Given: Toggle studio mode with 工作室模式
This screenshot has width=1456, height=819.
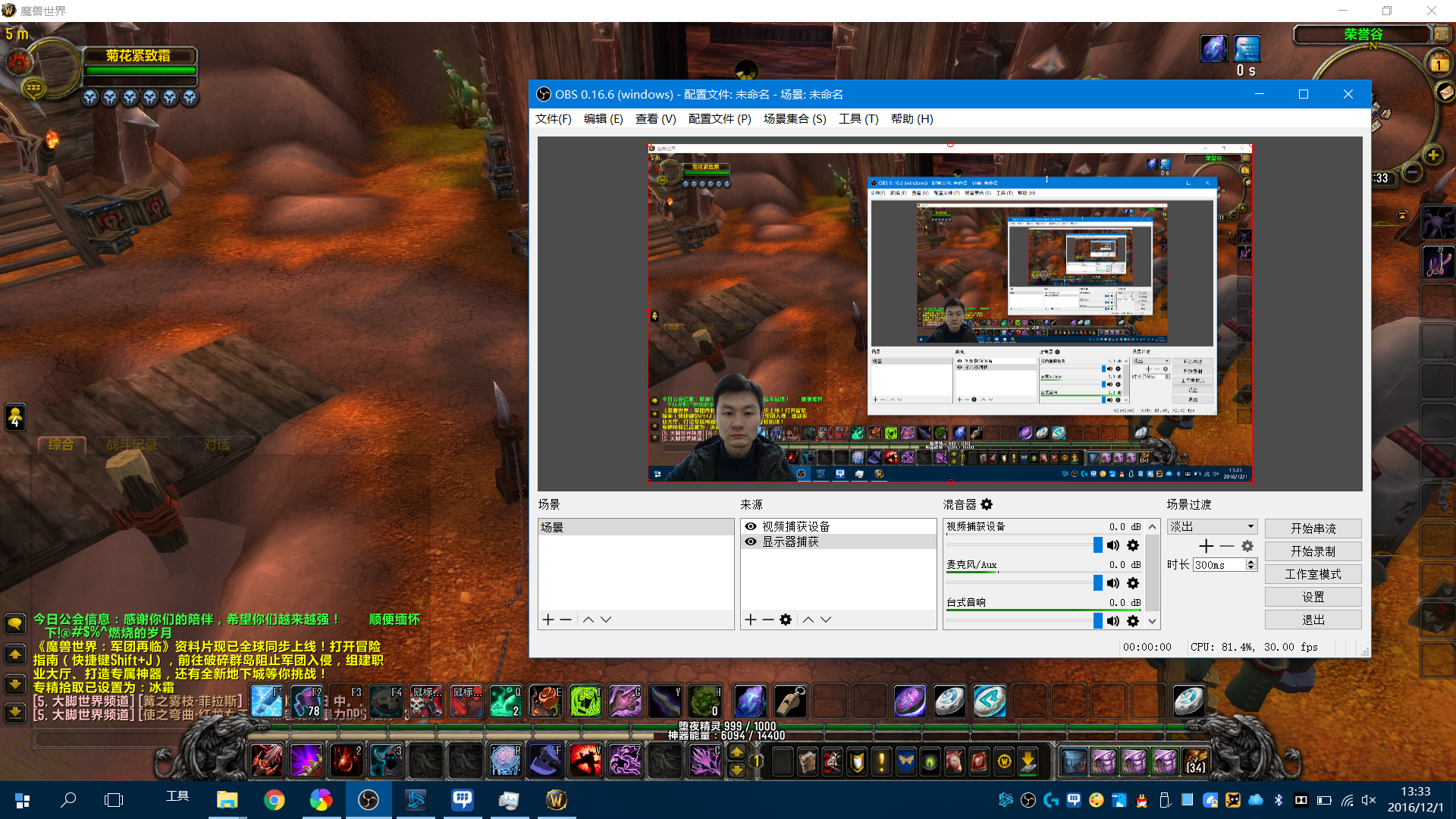Looking at the screenshot, I should (1313, 574).
